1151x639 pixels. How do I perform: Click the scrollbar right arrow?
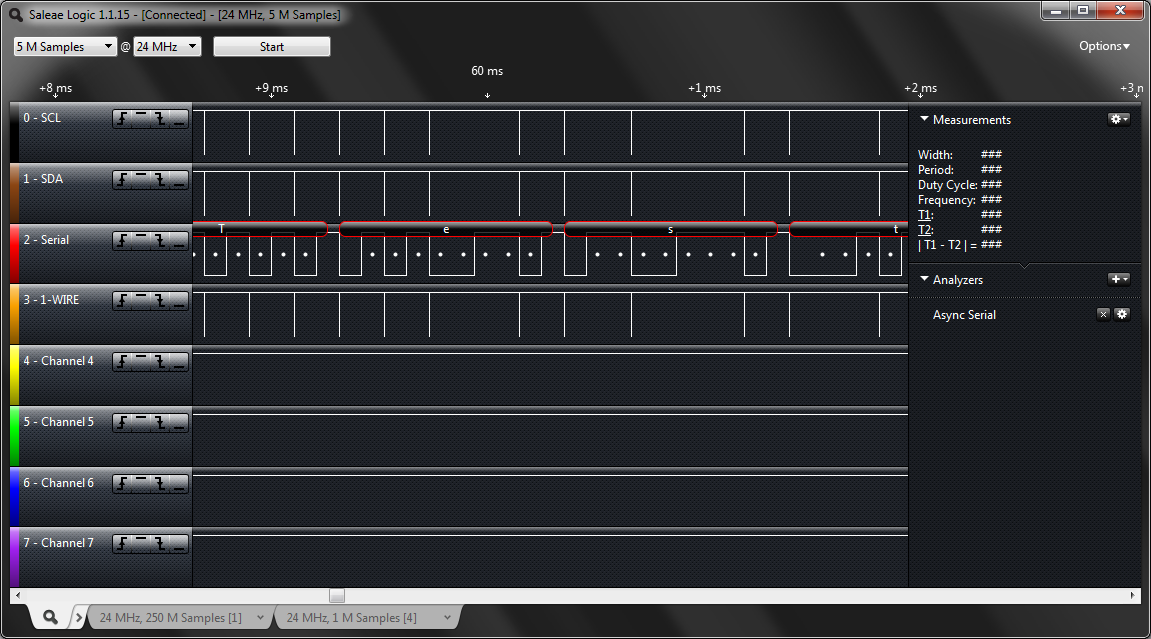[1133, 596]
